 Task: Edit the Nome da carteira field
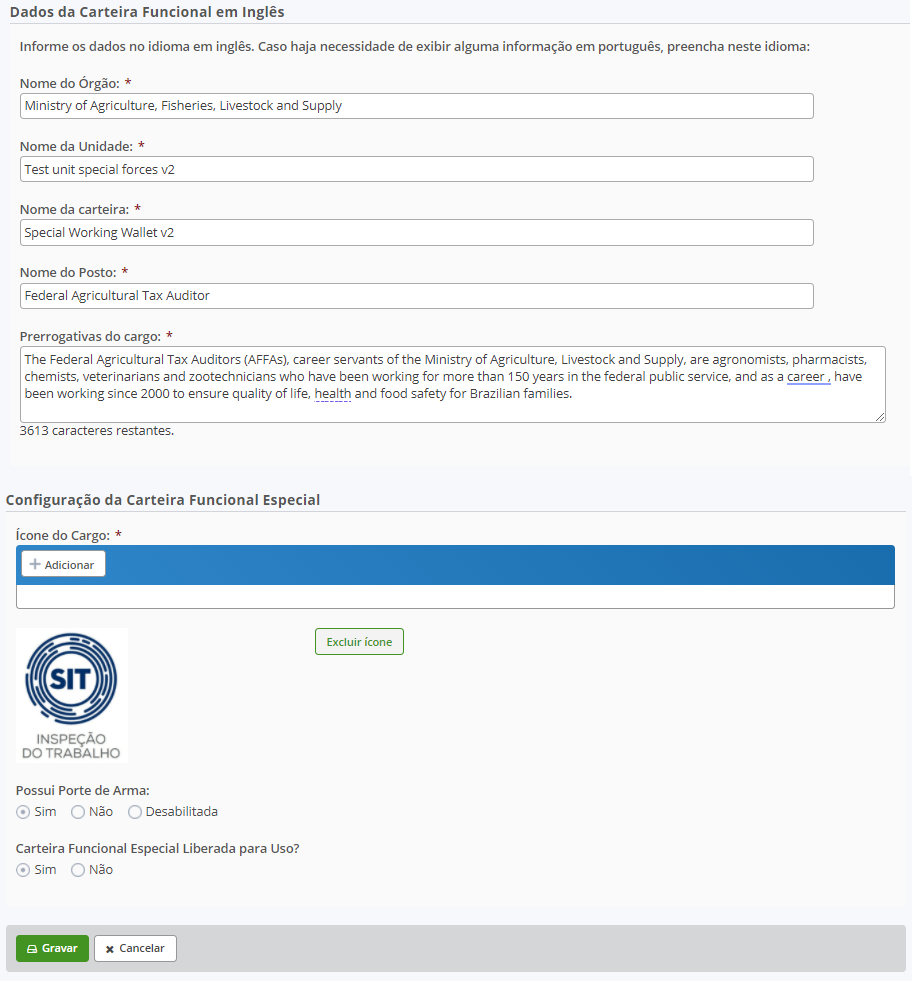coord(416,233)
